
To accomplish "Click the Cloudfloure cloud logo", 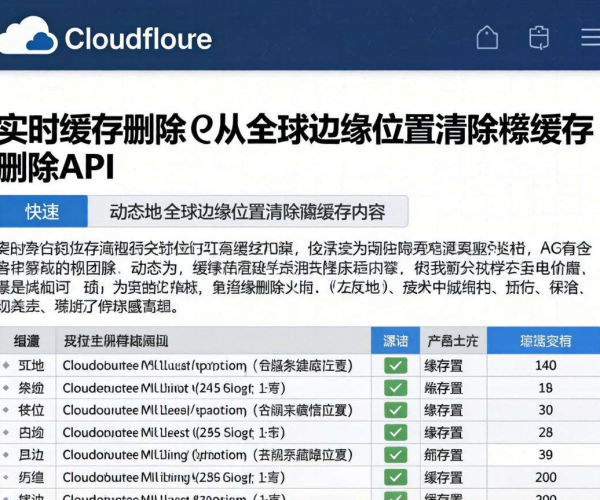I will coord(28,35).
